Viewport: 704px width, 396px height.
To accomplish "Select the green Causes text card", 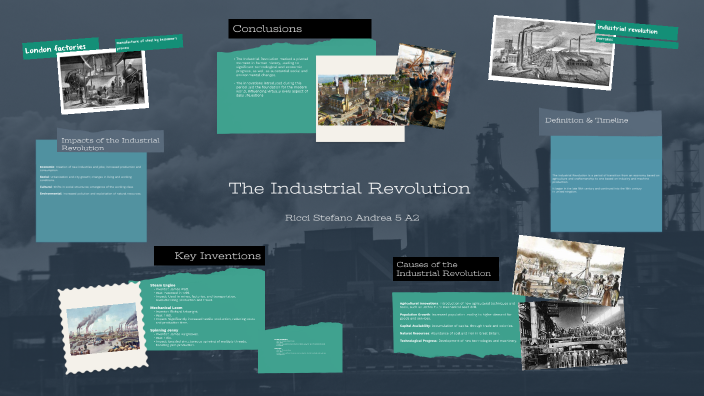I will tap(456, 325).
